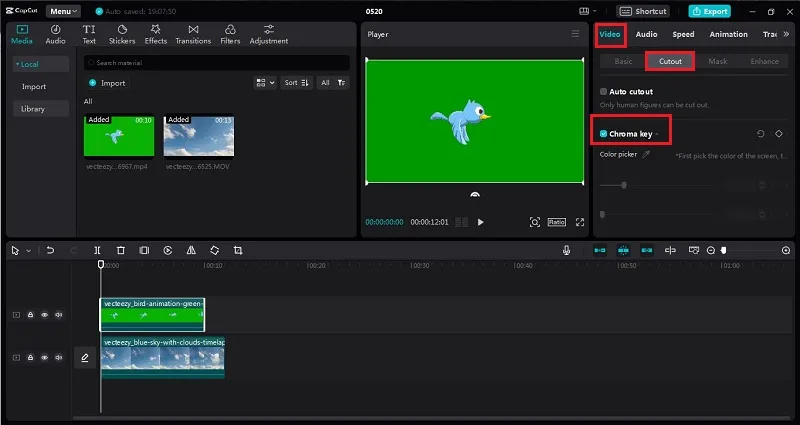
Task: Open the Menu dropdown
Action: [63, 11]
